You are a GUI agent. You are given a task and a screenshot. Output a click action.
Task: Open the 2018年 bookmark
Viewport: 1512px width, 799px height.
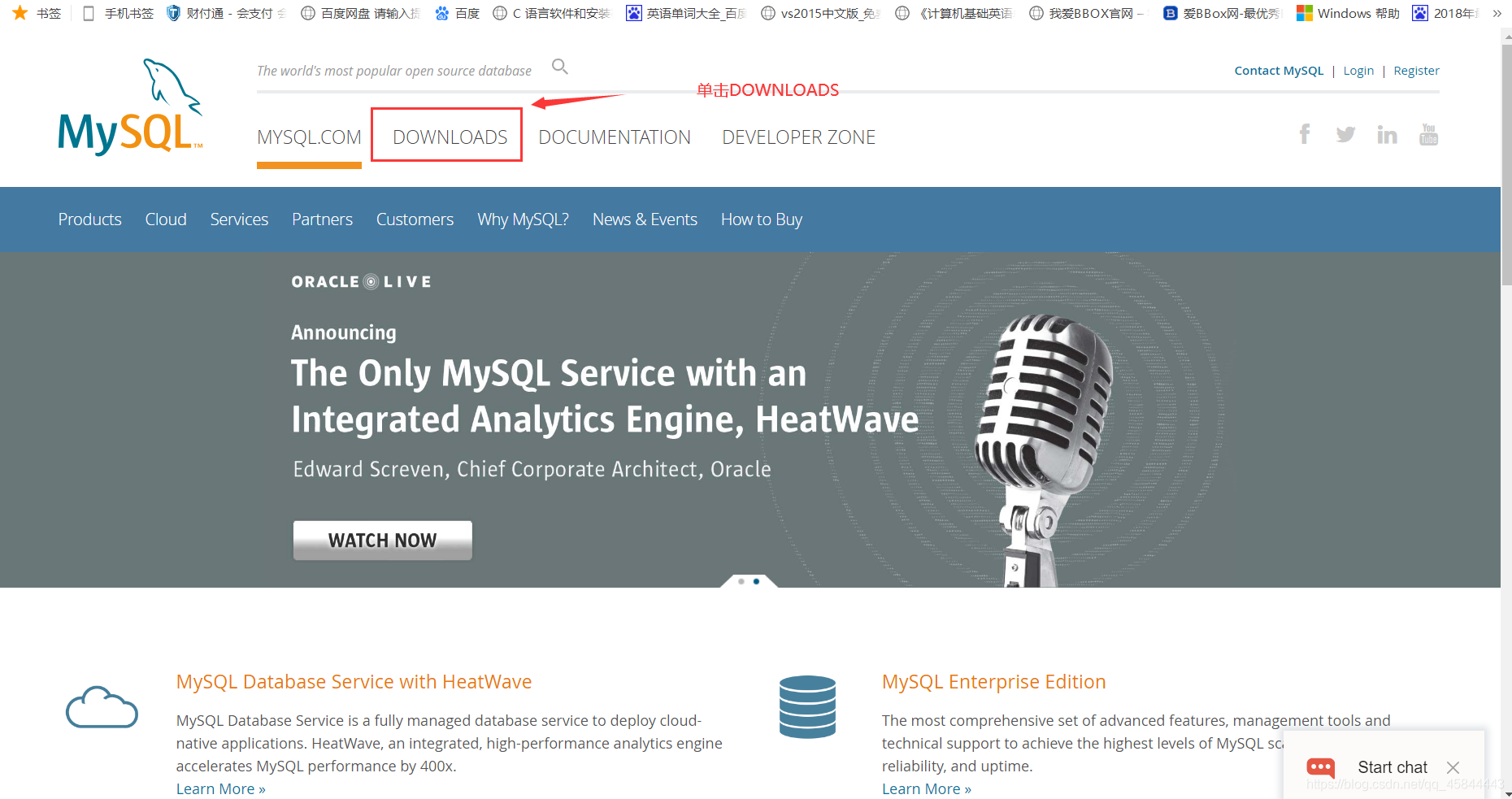point(1445,13)
